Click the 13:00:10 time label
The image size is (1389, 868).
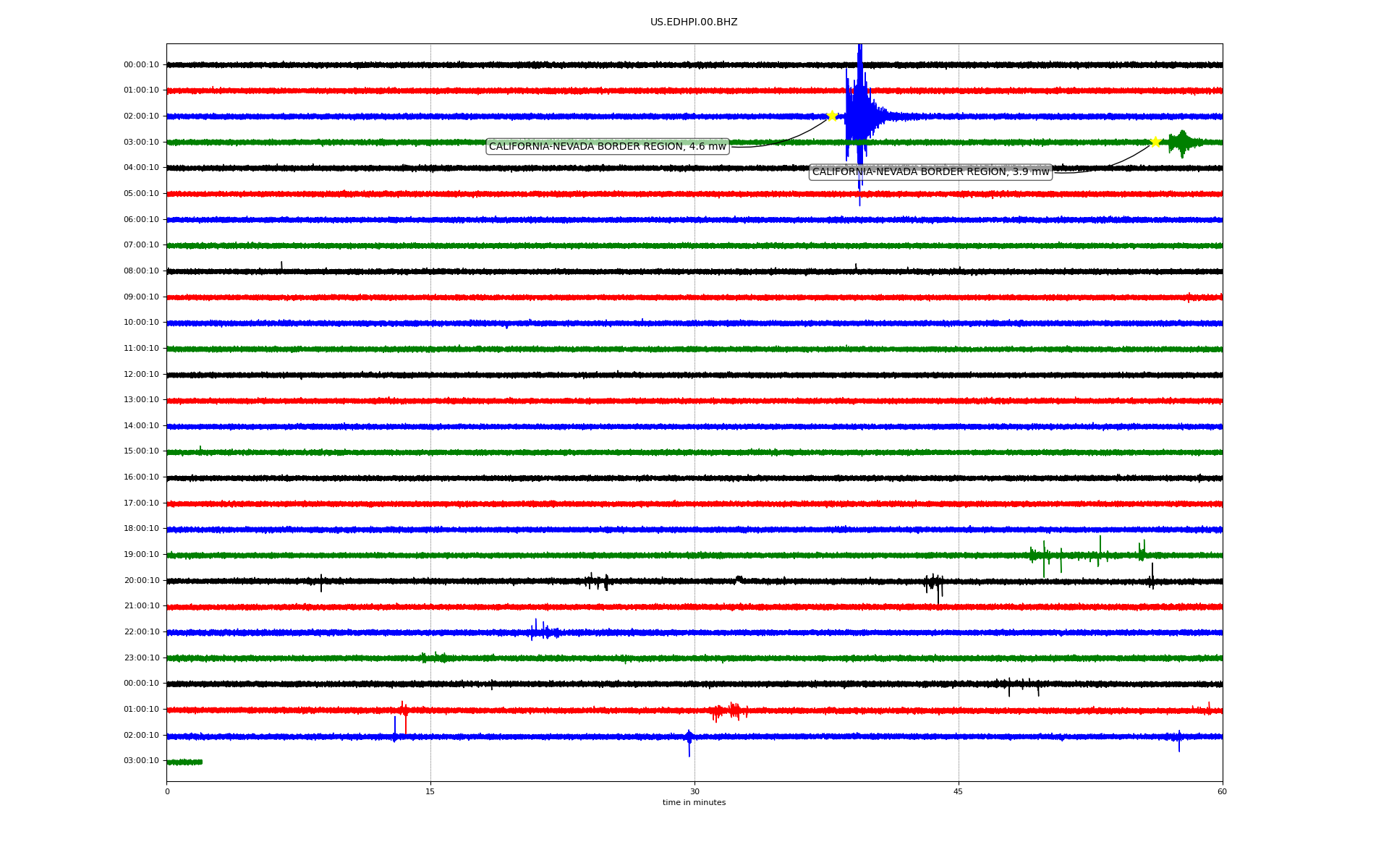point(141,400)
